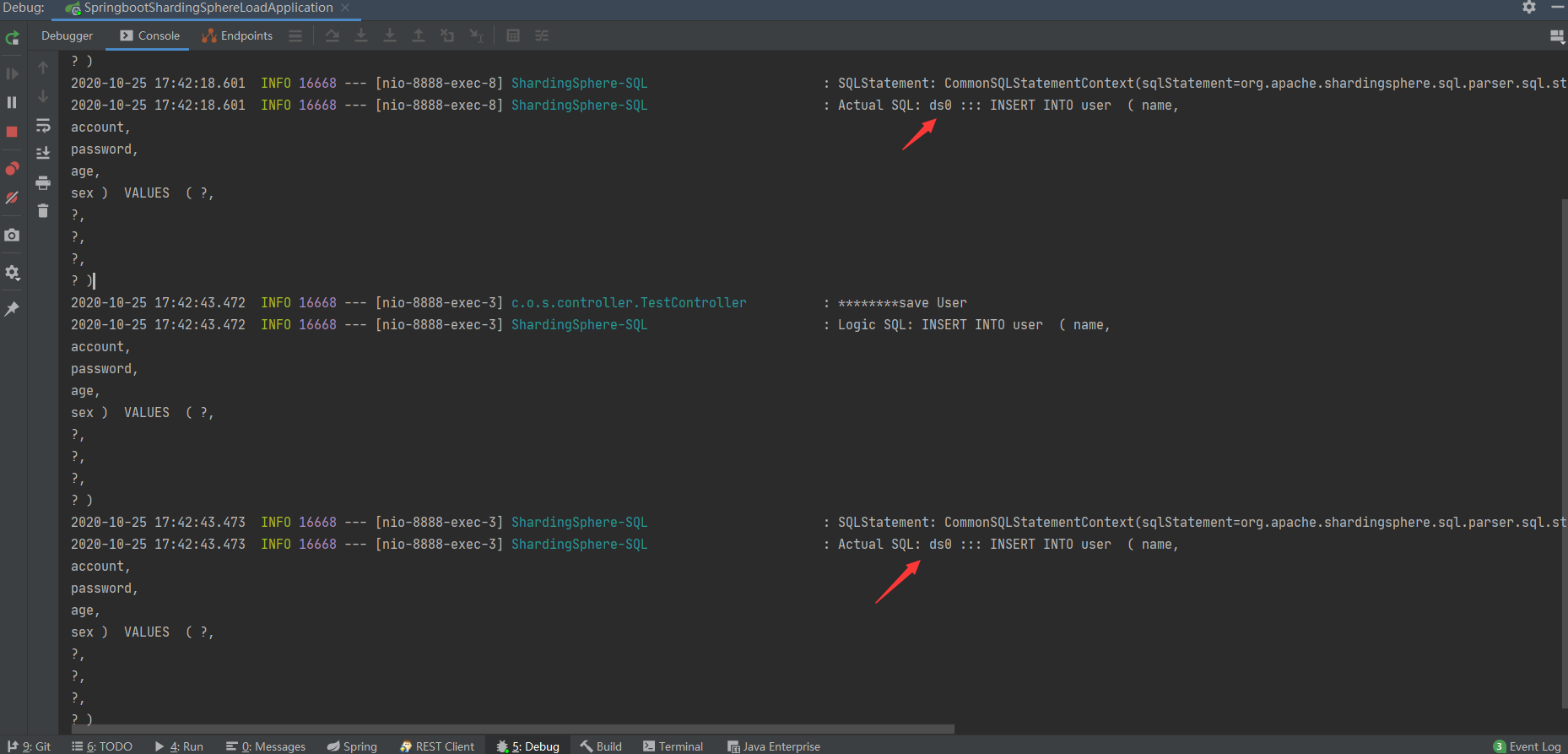Open the Run tool window
1568x754 pixels.
pyautogui.click(x=179, y=746)
